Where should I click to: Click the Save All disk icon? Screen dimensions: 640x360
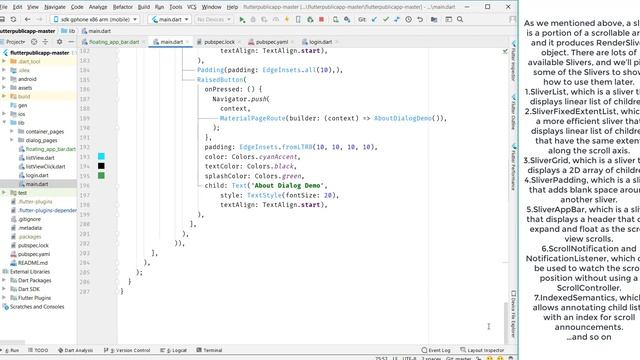2,20
